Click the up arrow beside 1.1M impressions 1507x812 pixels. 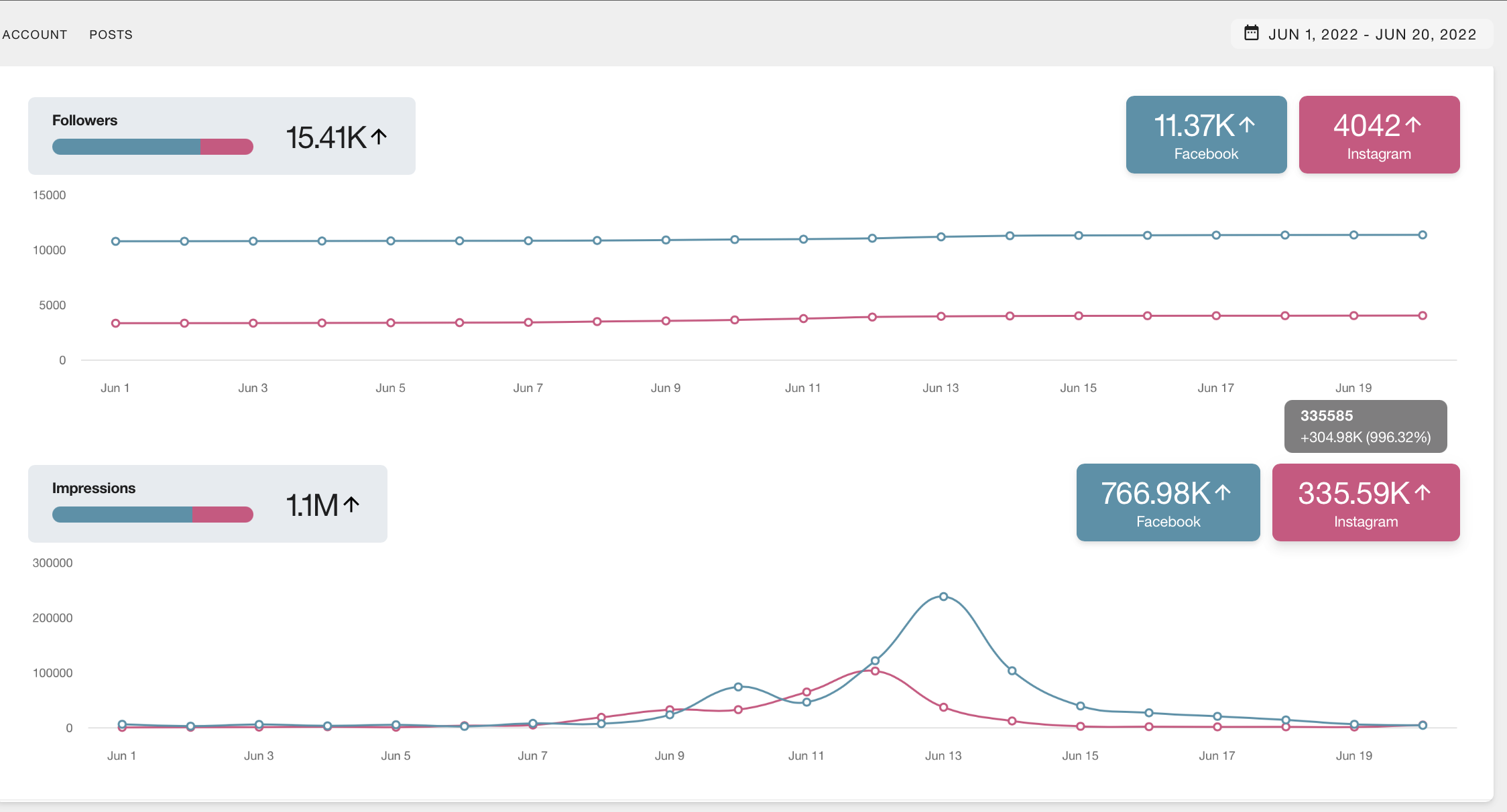[x=352, y=504]
